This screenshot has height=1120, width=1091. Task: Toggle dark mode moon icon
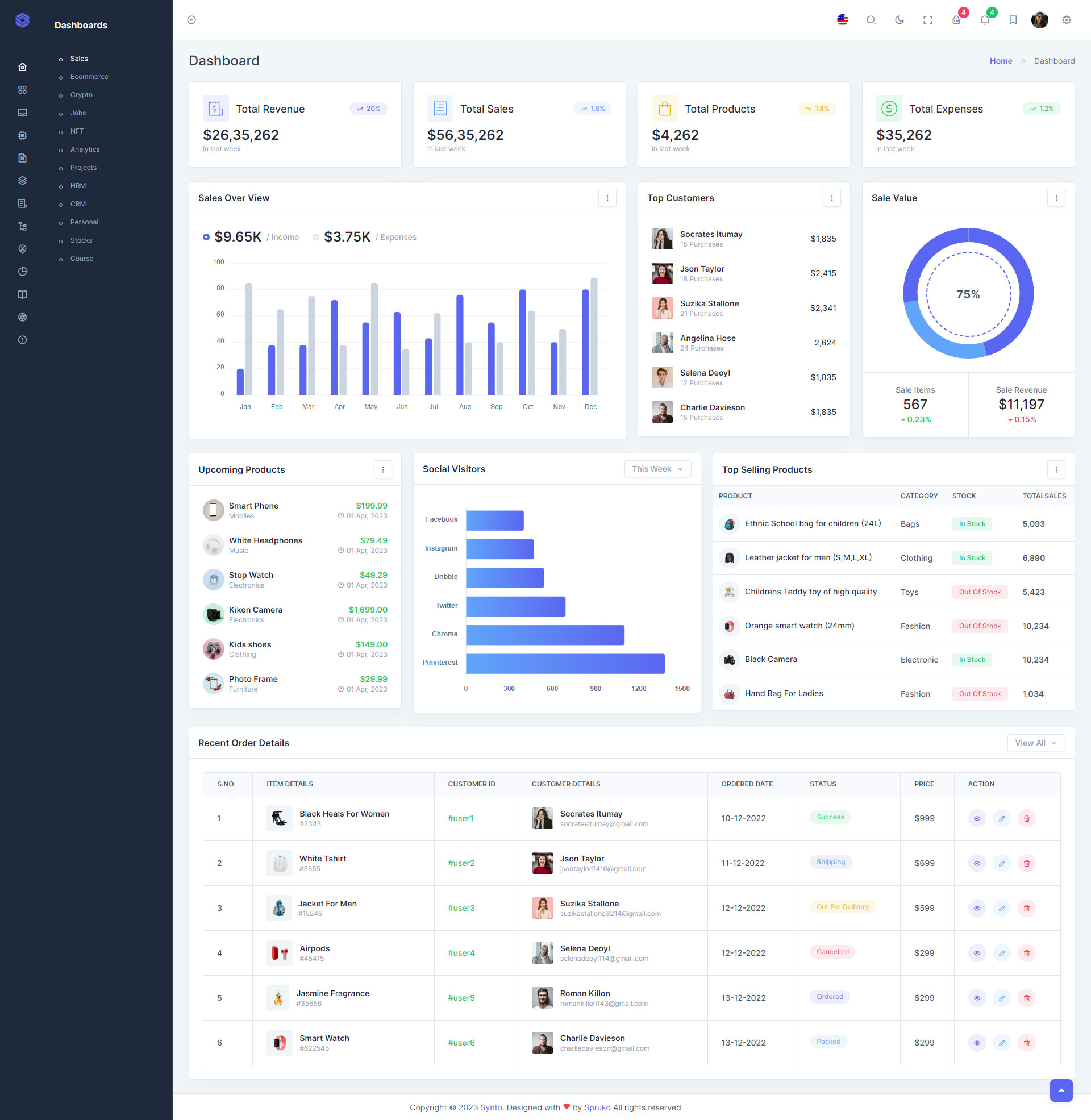899,20
